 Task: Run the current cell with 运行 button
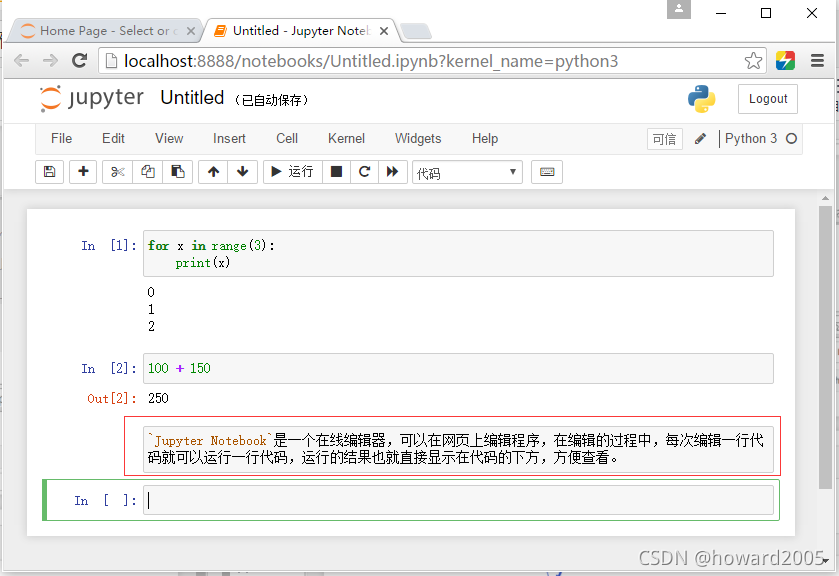point(293,172)
